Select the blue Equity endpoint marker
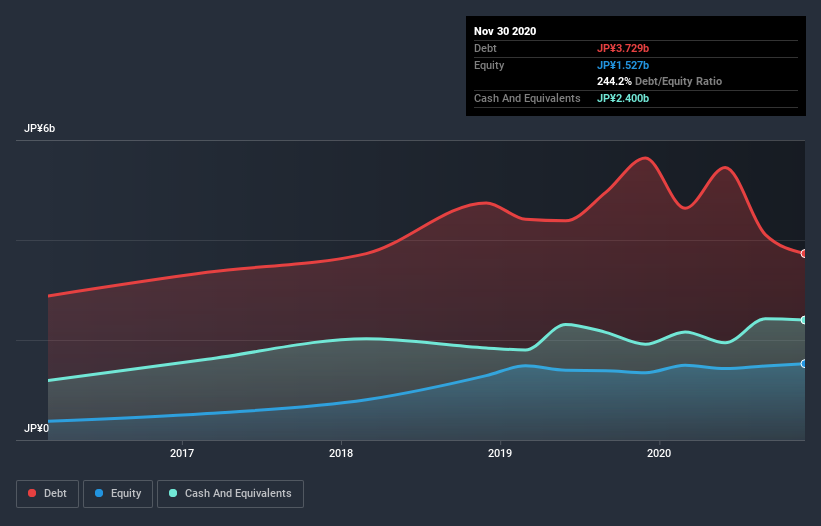Viewport: 821px width, 526px height. tap(804, 364)
